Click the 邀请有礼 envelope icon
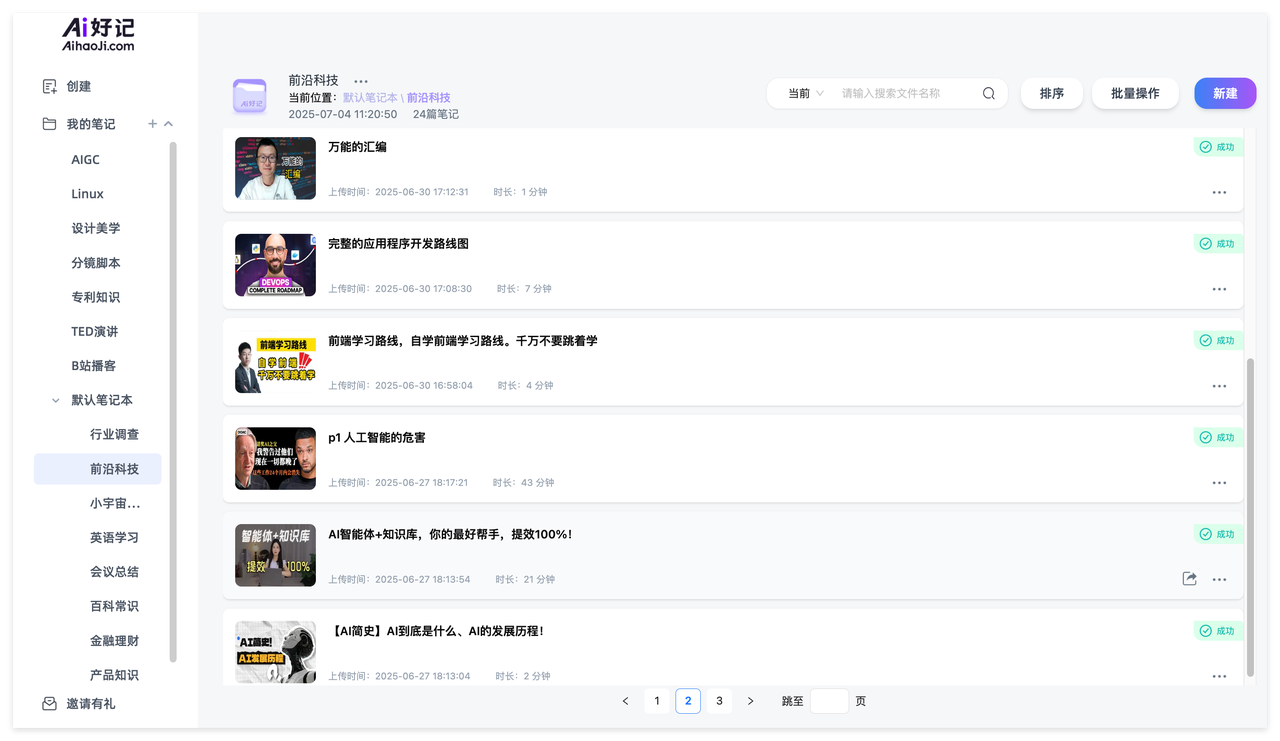The height and width of the screenshot is (741, 1280). pyautogui.click(x=50, y=704)
